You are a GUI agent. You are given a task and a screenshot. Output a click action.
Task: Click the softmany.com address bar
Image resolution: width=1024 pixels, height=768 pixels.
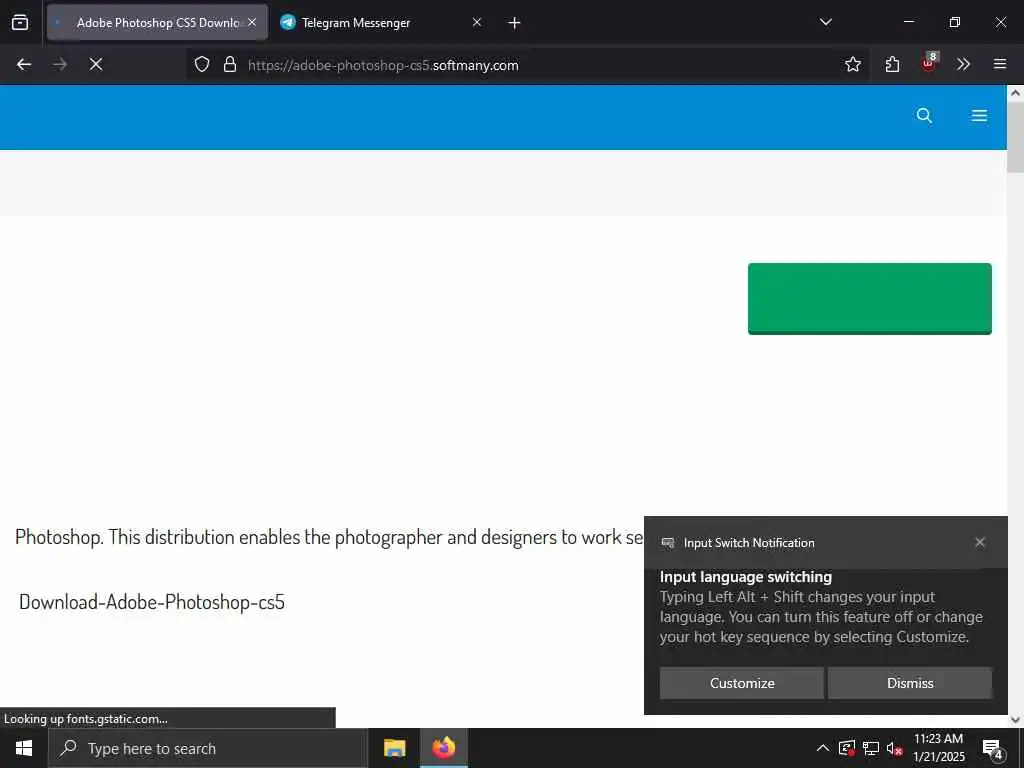529,65
